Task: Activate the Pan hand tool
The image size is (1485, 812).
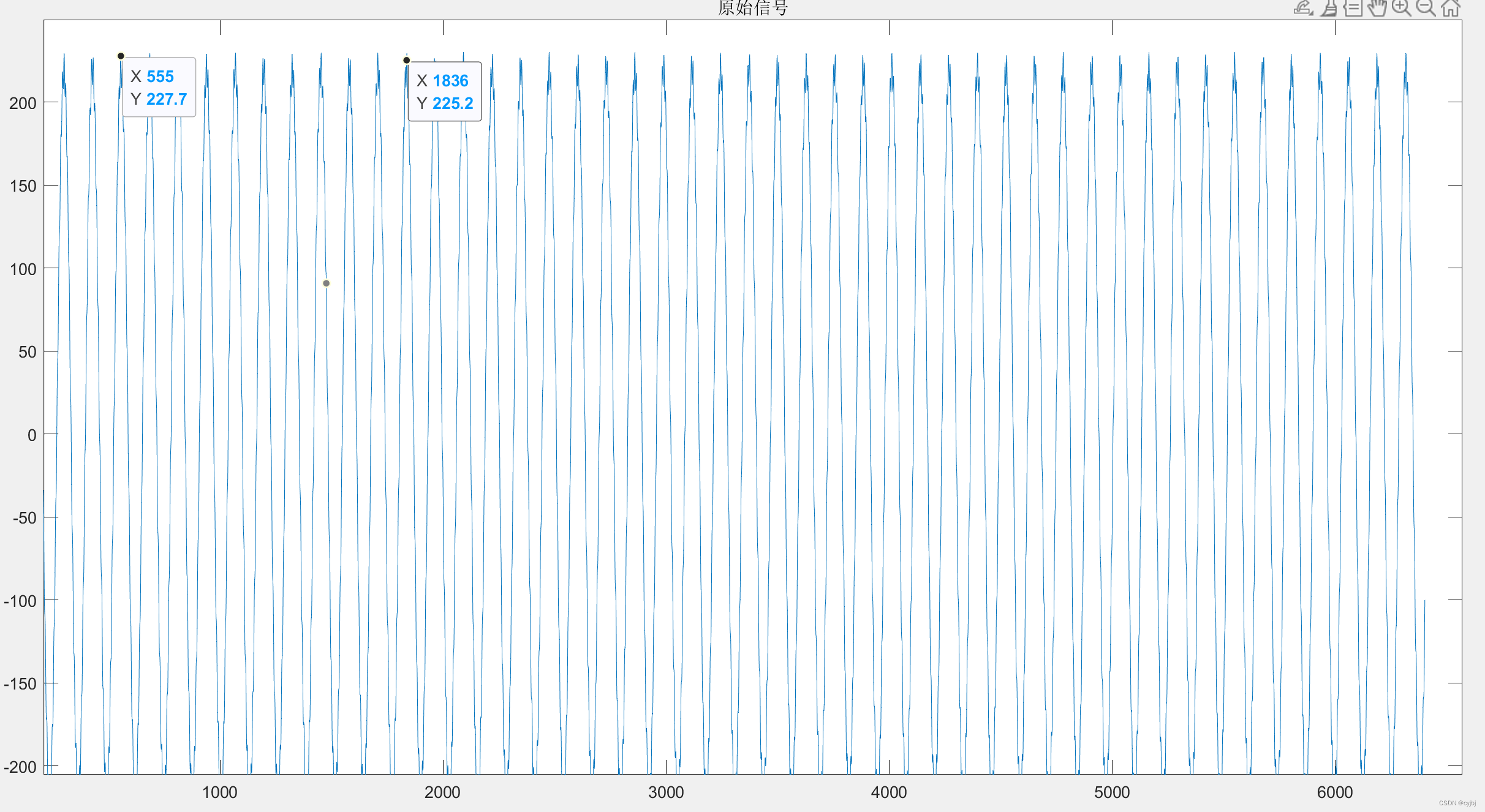Action: coord(1377,8)
